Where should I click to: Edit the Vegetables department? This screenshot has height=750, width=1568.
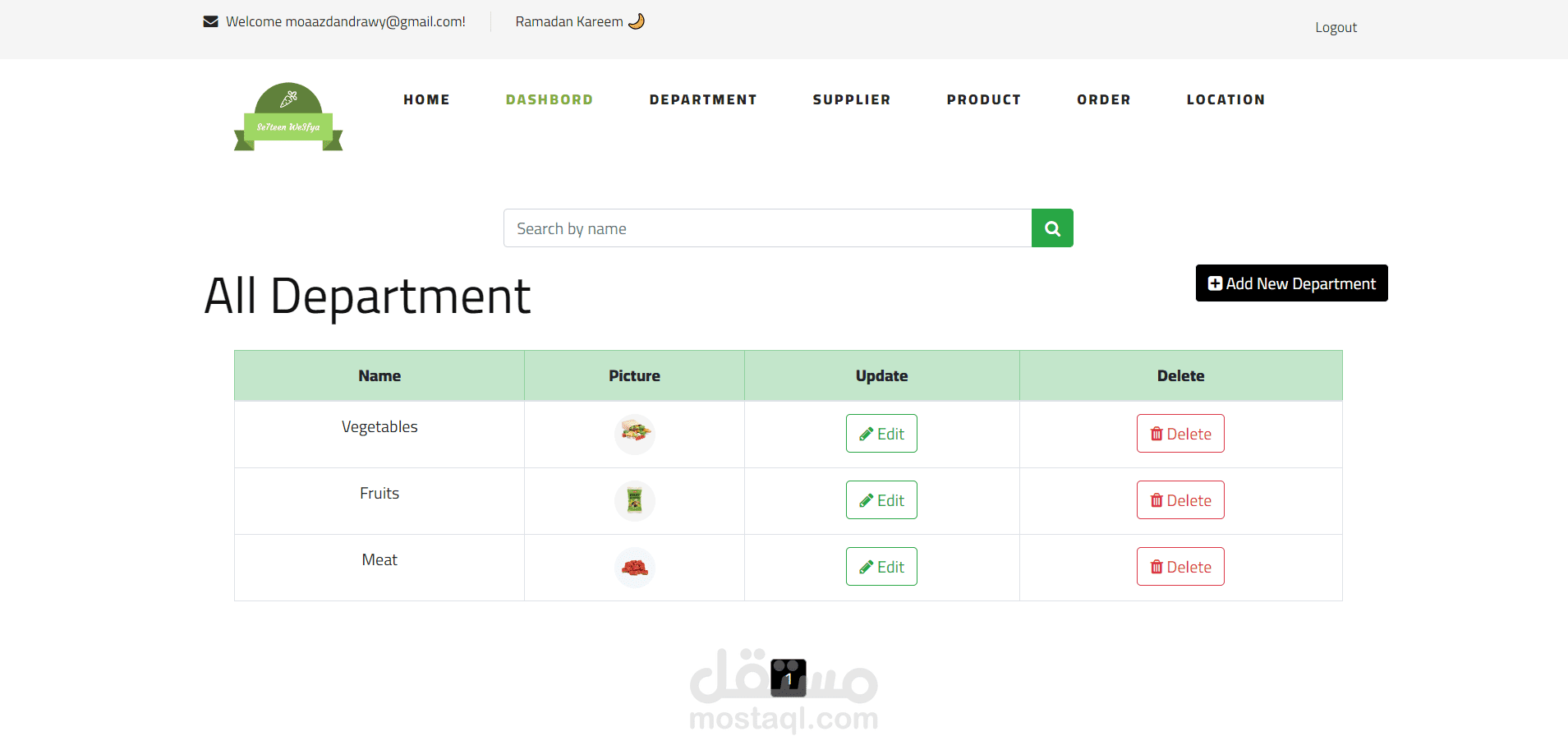coord(881,434)
